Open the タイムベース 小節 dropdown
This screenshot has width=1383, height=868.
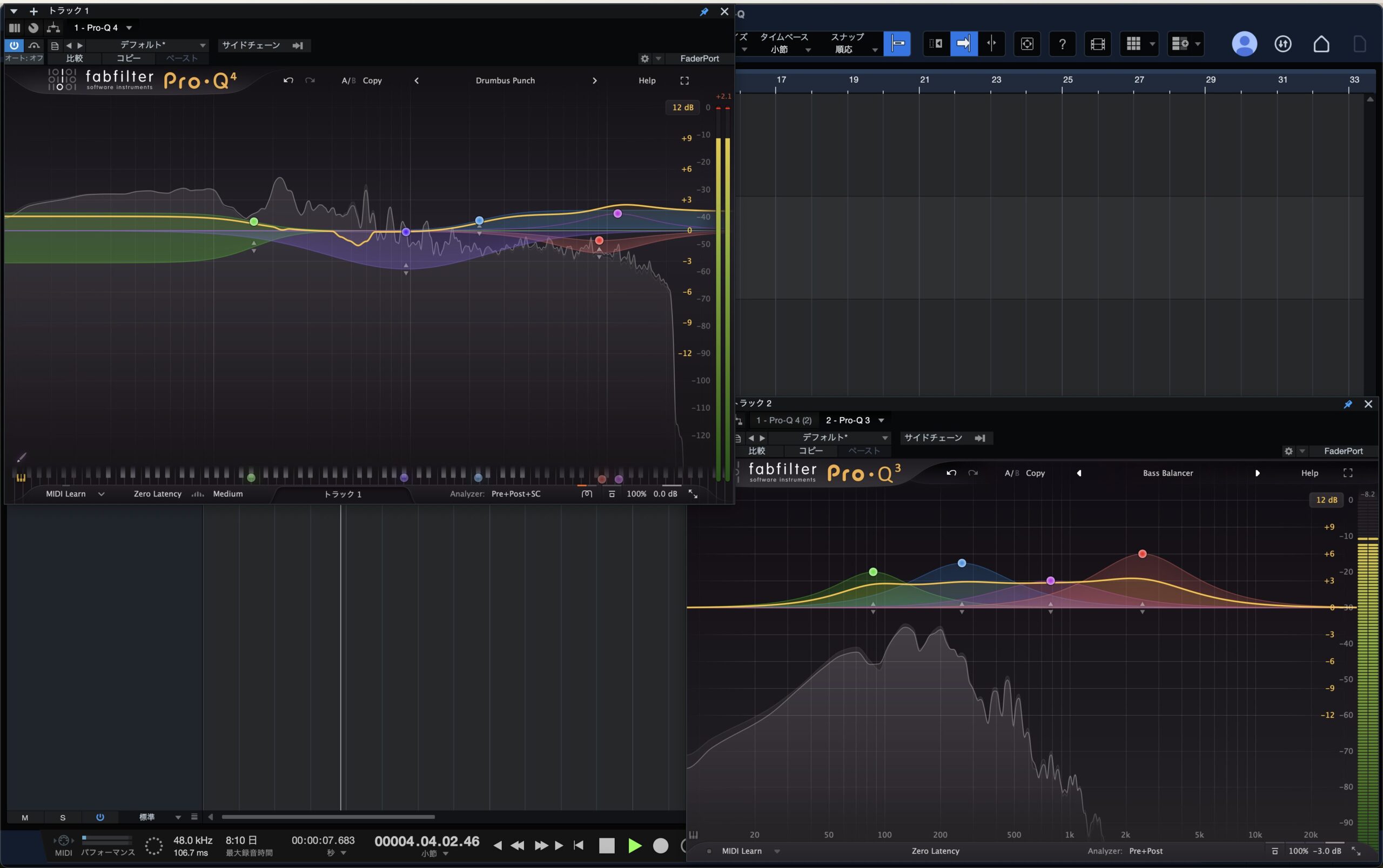click(786, 43)
